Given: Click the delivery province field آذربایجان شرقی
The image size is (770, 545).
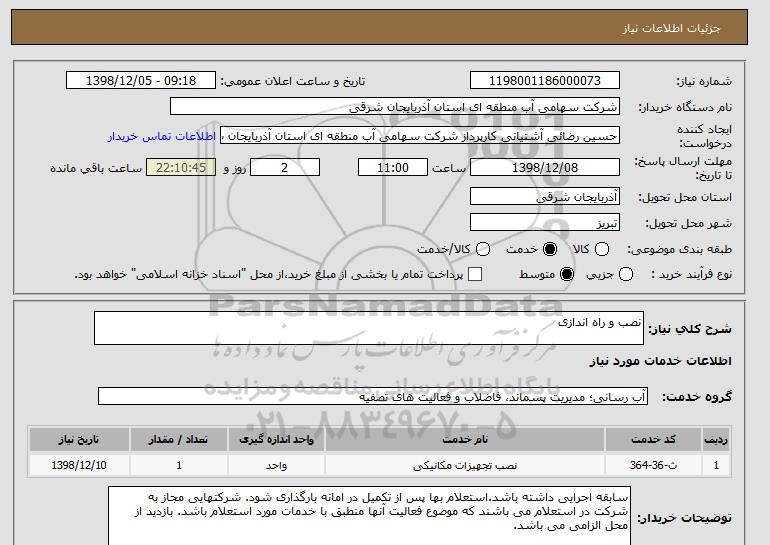Looking at the screenshot, I should point(545,196).
